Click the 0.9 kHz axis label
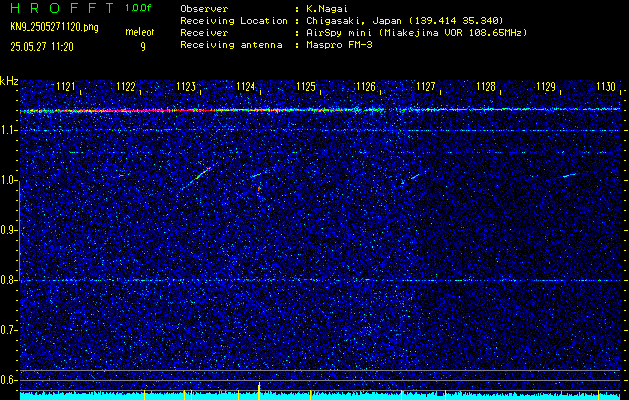The width and height of the screenshot is (629, 400). [8, 230]
